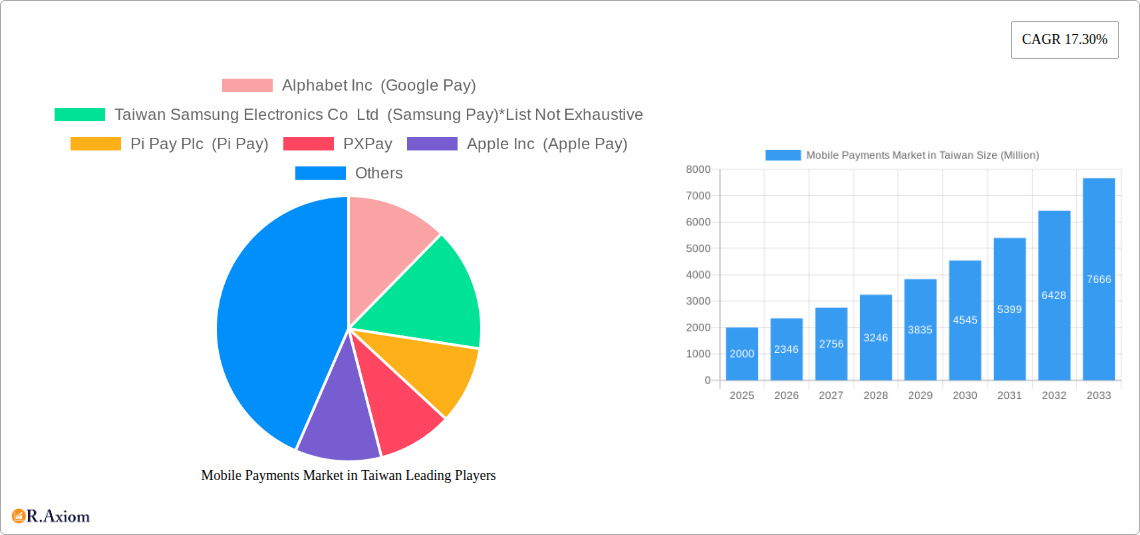Click the 2025 x-axis label
Screen dimensions: 1140x535
tap(742, 395)
